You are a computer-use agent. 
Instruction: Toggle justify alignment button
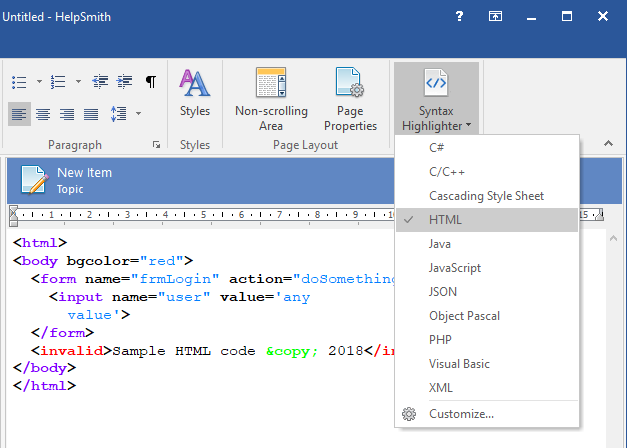click(91, 114)
